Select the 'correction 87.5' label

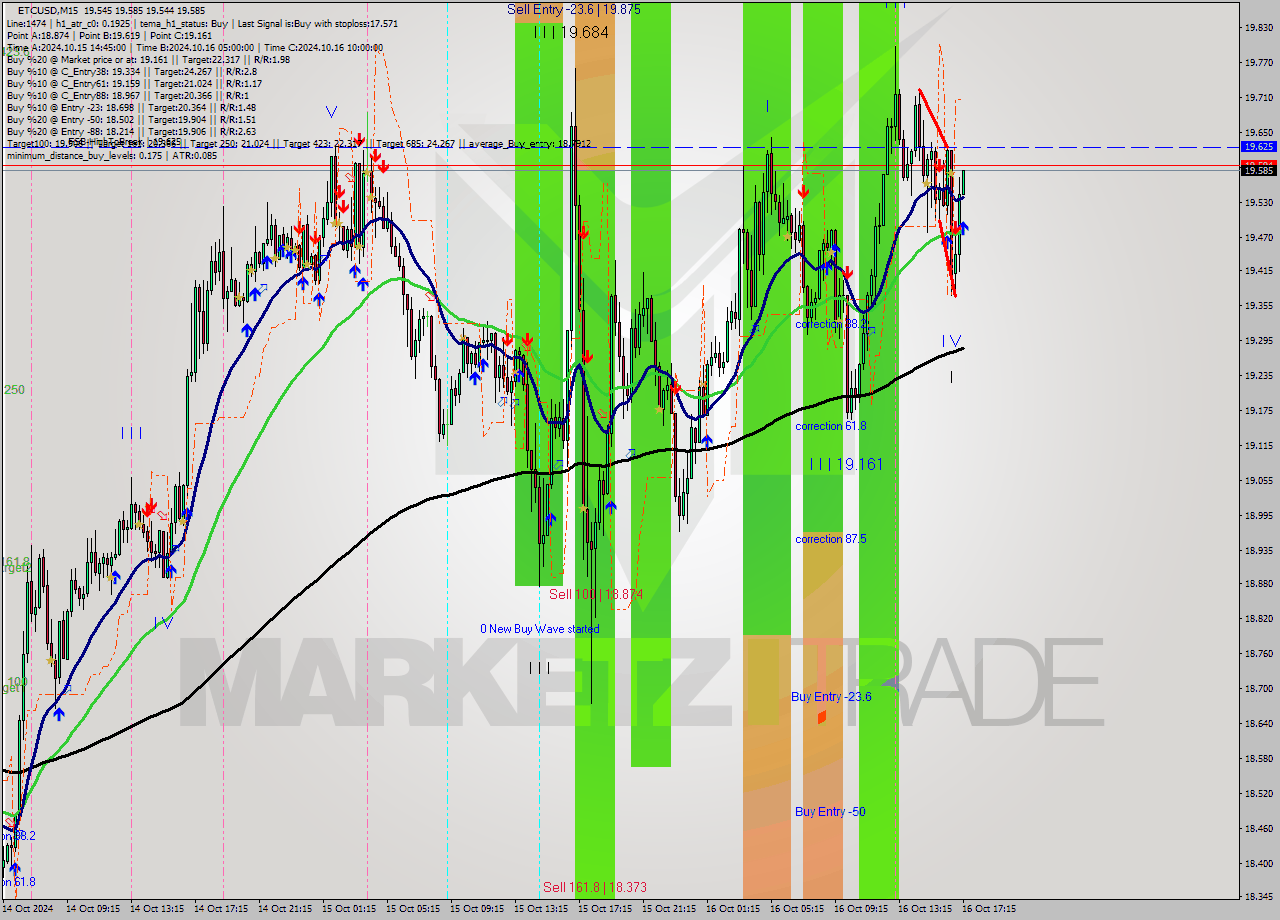click(x=830, y=539)
